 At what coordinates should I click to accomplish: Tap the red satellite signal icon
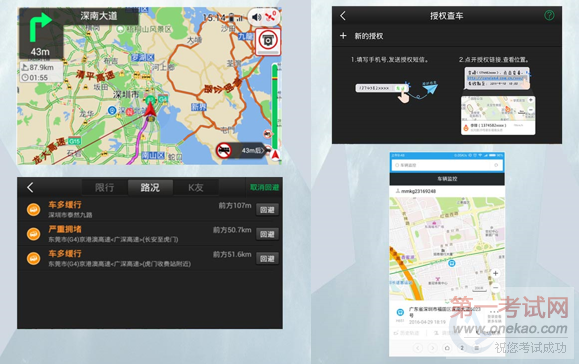[271, 17]
